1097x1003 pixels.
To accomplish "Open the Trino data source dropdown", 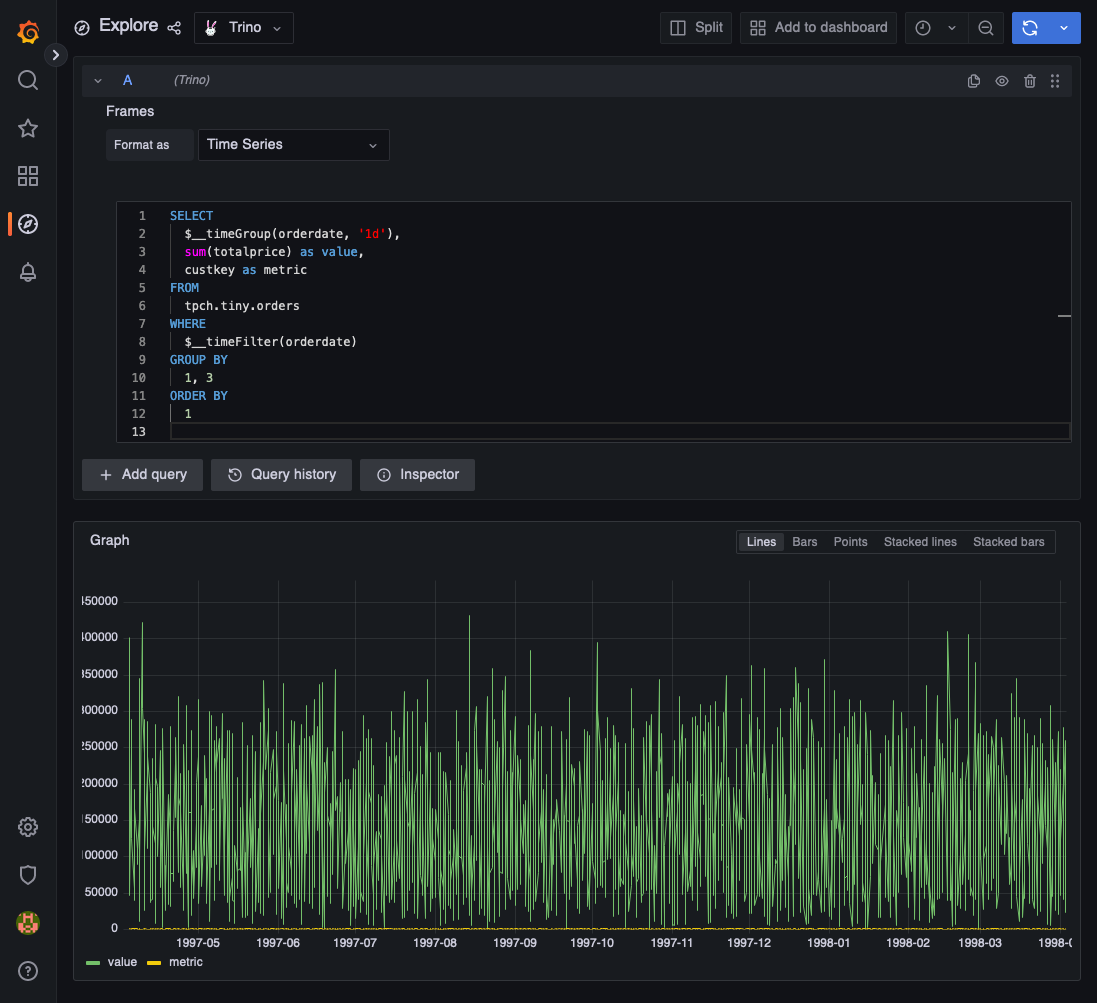I will (244, 28).
